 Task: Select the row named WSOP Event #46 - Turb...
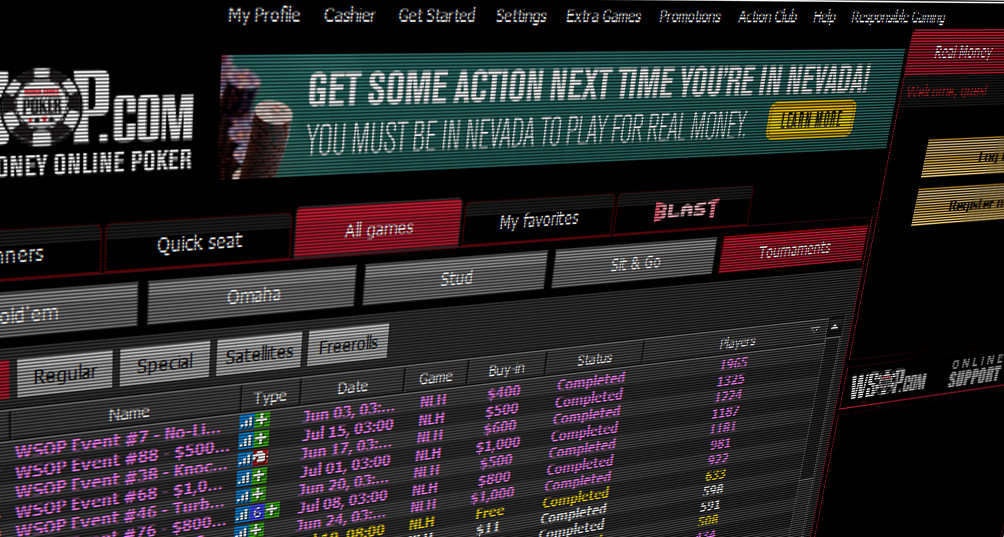click(x=118, y=516)
